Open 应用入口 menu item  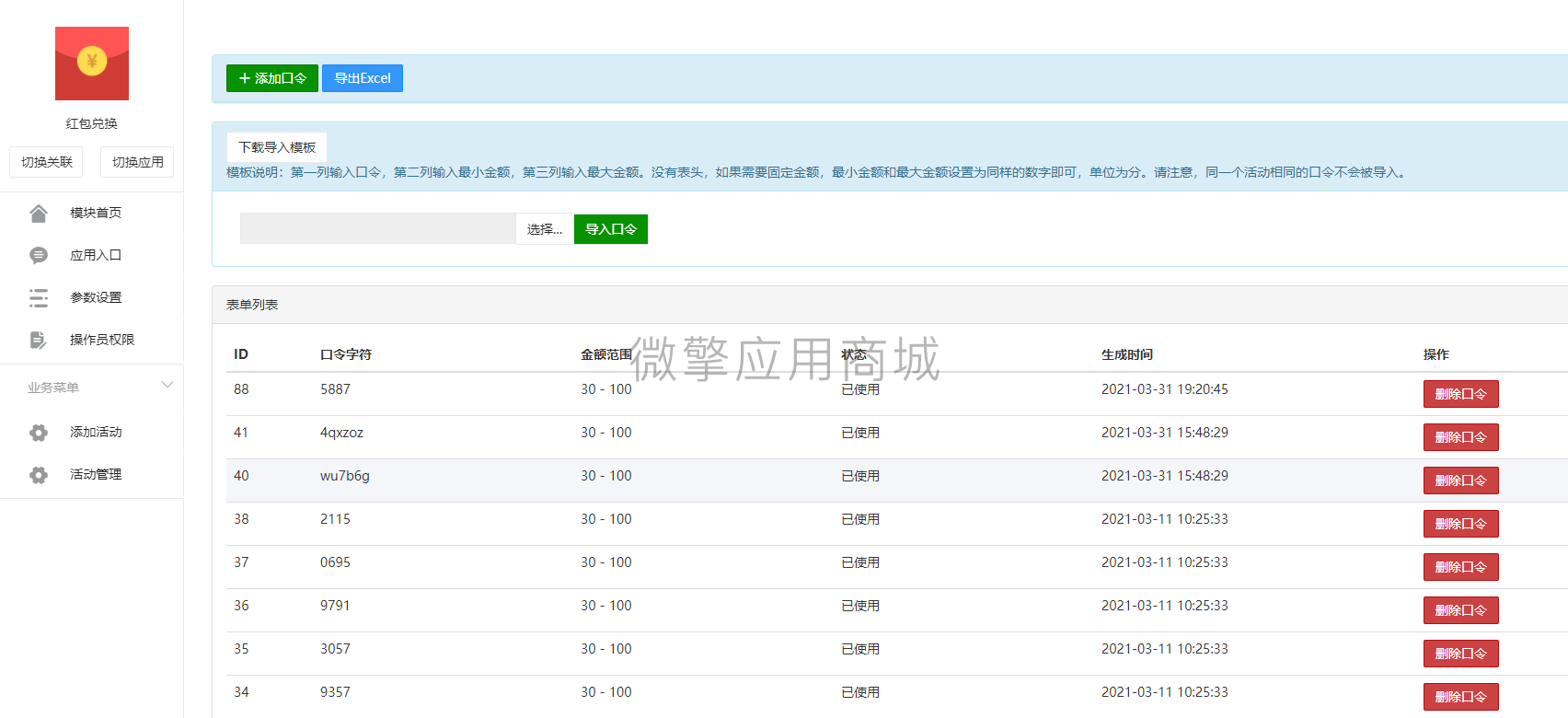coord(96,255)
